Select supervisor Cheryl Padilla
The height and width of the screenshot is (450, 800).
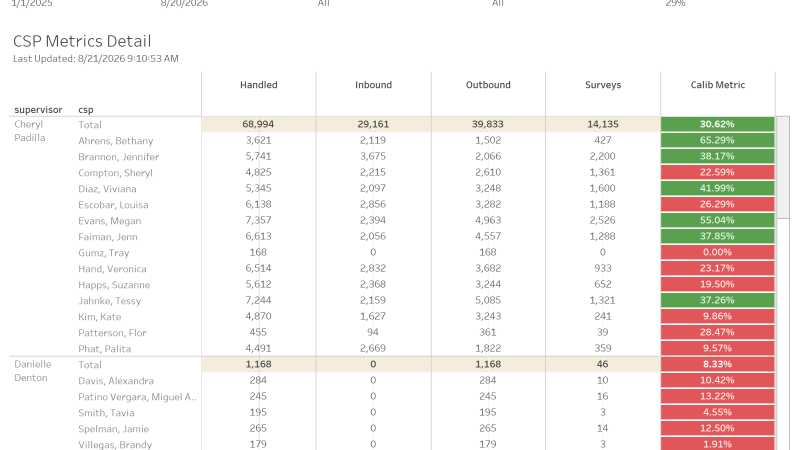point(30,131)
